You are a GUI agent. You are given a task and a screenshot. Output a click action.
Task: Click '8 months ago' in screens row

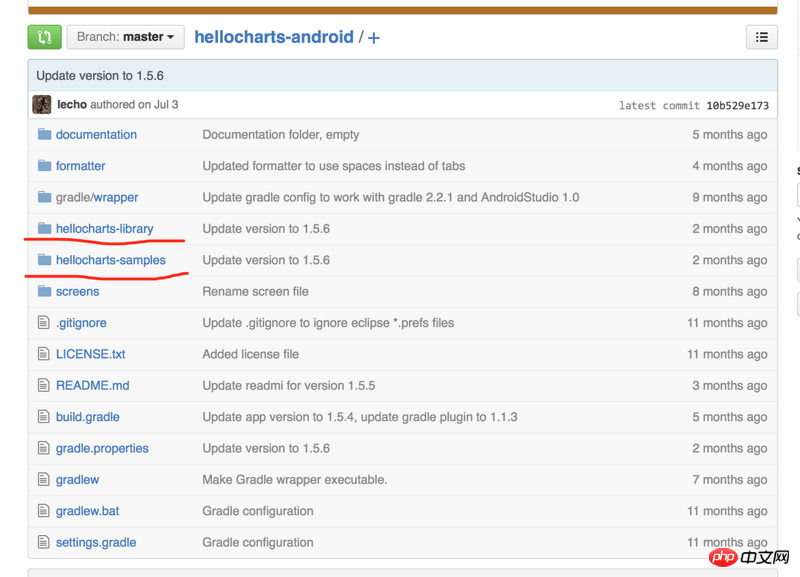tap(730, 291)
